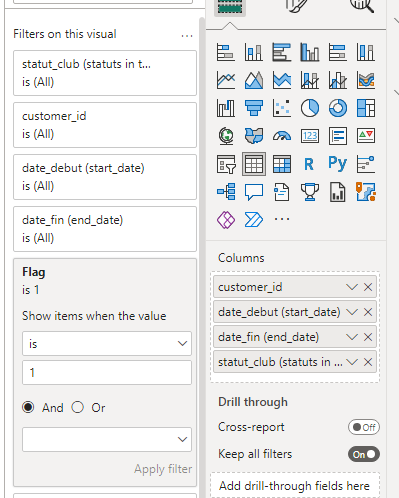
Task: Select the Power Automate visual
Action: [x=254, y=220]
